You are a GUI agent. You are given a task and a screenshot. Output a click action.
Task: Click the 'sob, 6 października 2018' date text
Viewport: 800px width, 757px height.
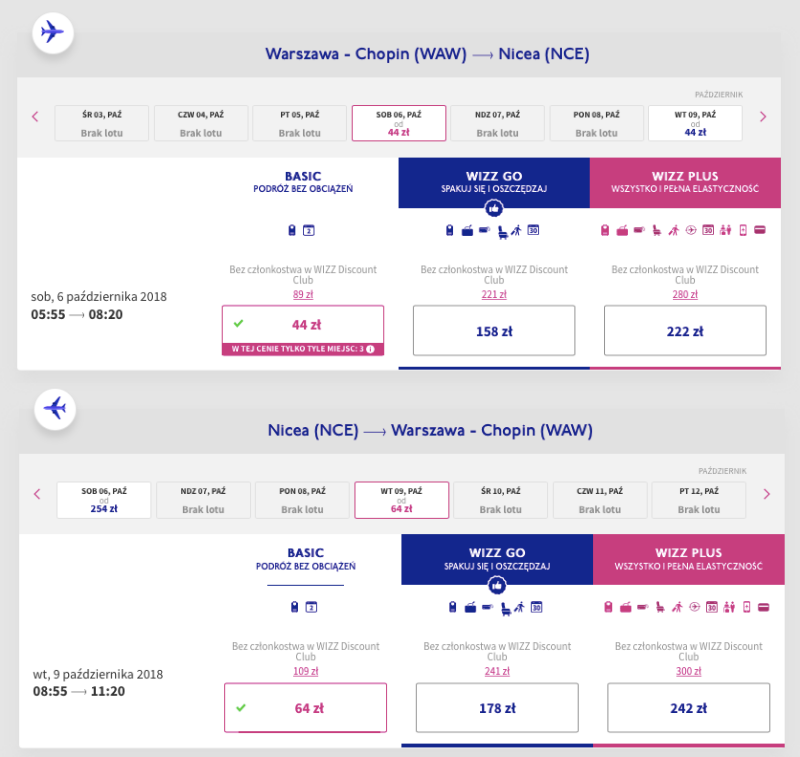[99, 296]
